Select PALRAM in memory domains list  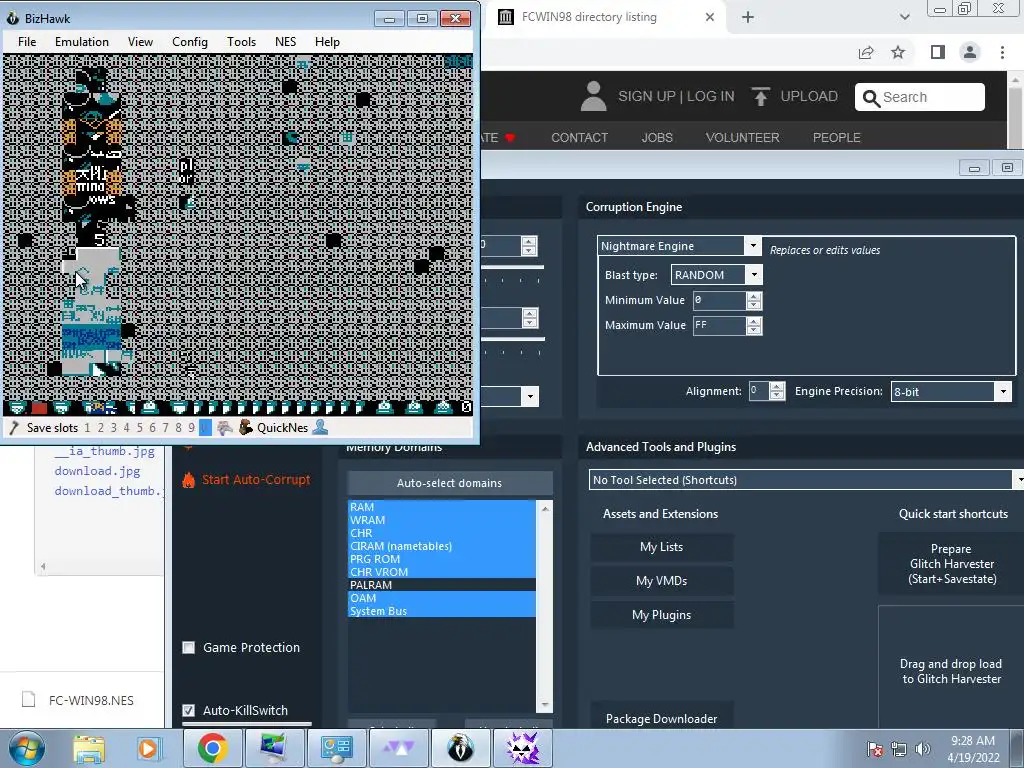[441, 585]
